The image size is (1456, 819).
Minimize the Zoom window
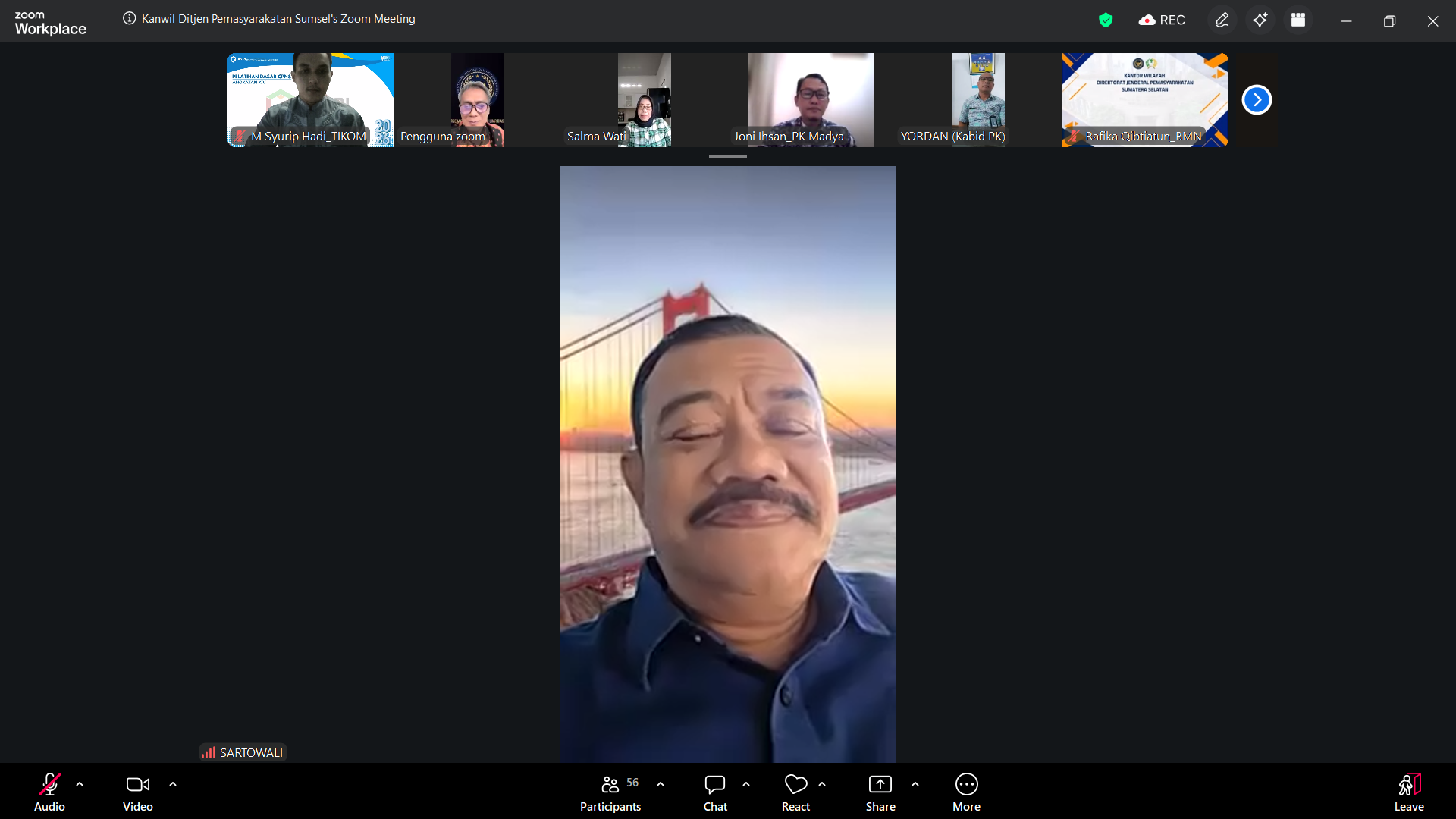[1347, 20]
